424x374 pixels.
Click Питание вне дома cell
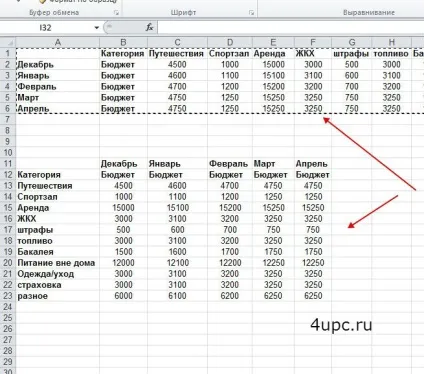[58, 263]
